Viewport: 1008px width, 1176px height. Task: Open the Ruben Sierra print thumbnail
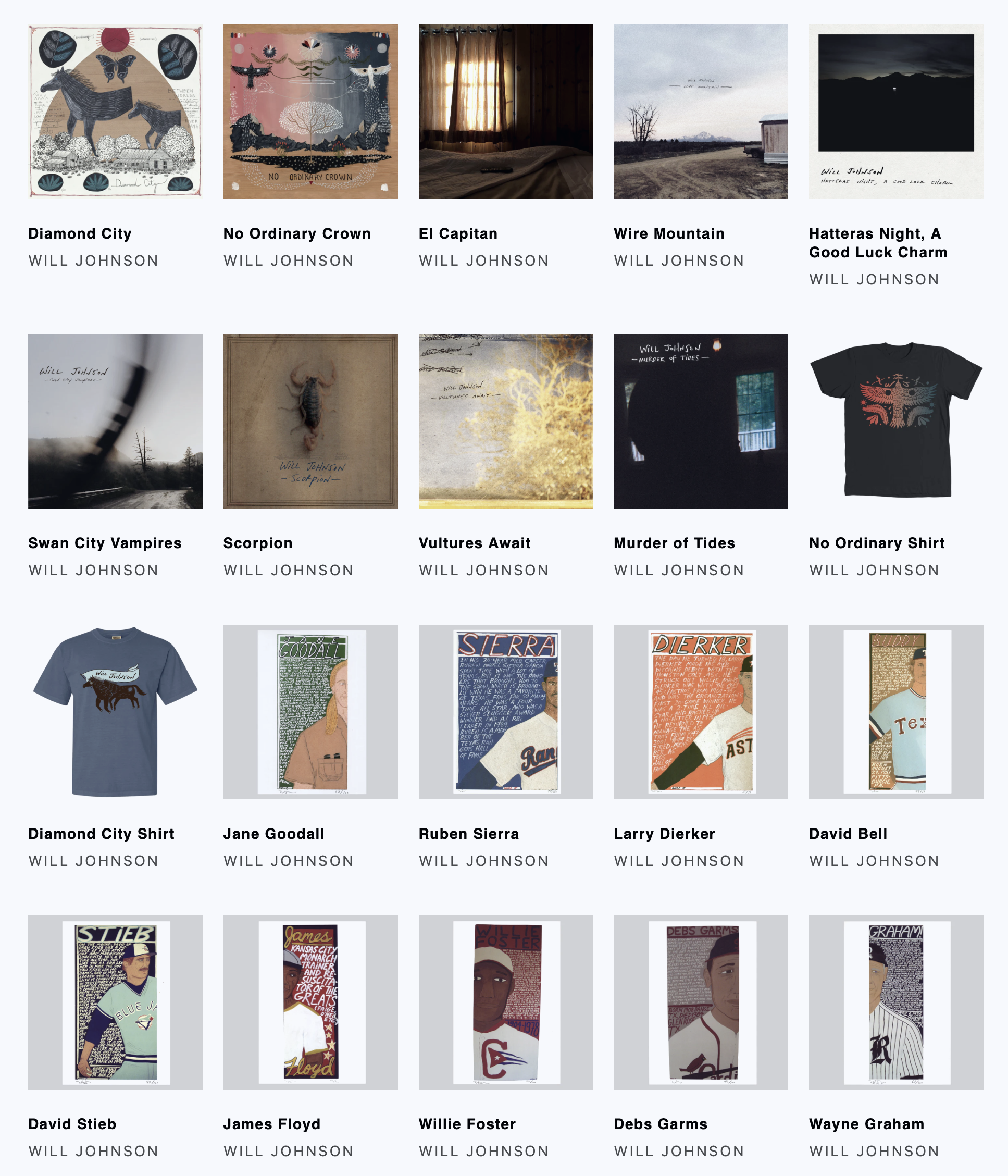click(x=506, y=712)
